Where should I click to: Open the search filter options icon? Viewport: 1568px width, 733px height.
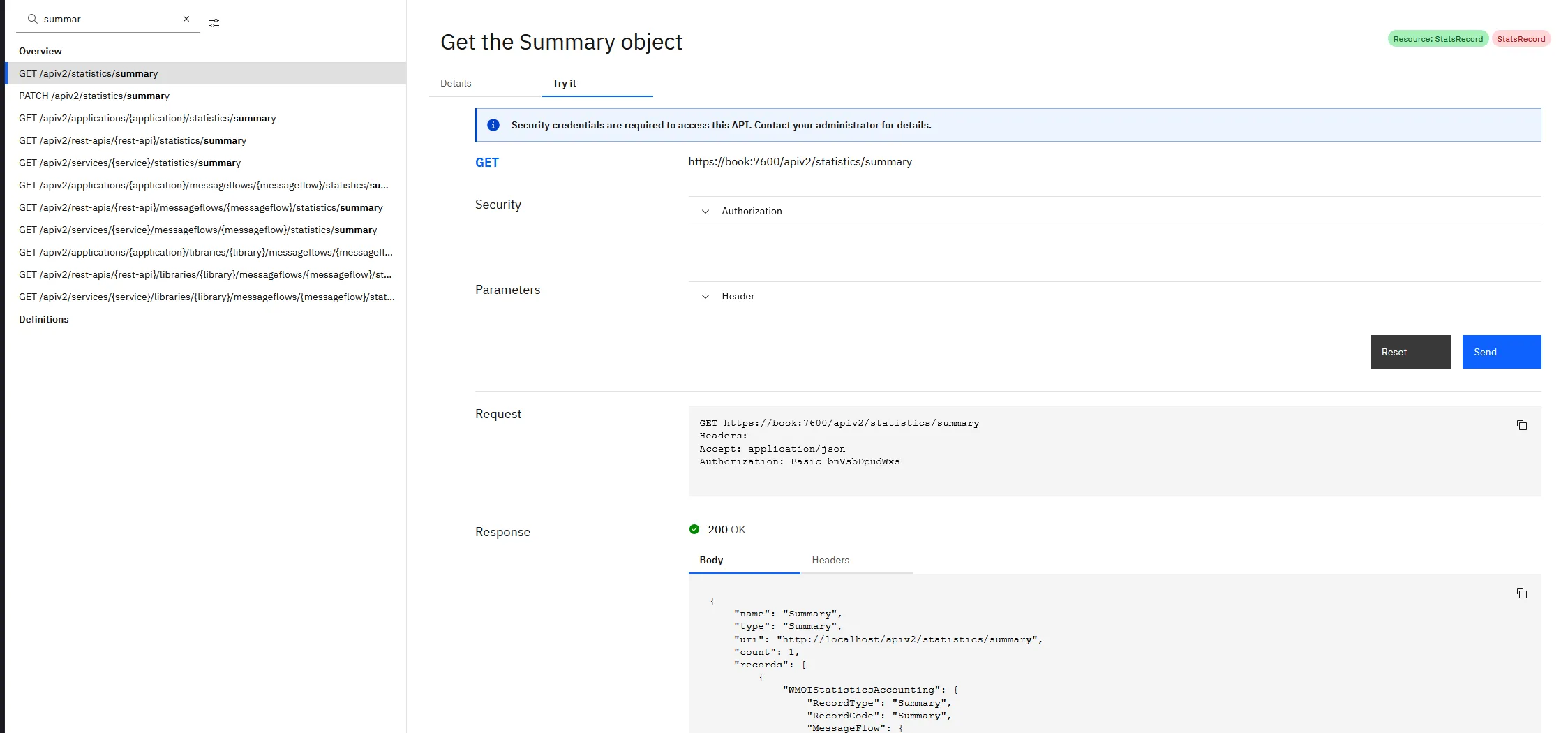tap(214, 23)
